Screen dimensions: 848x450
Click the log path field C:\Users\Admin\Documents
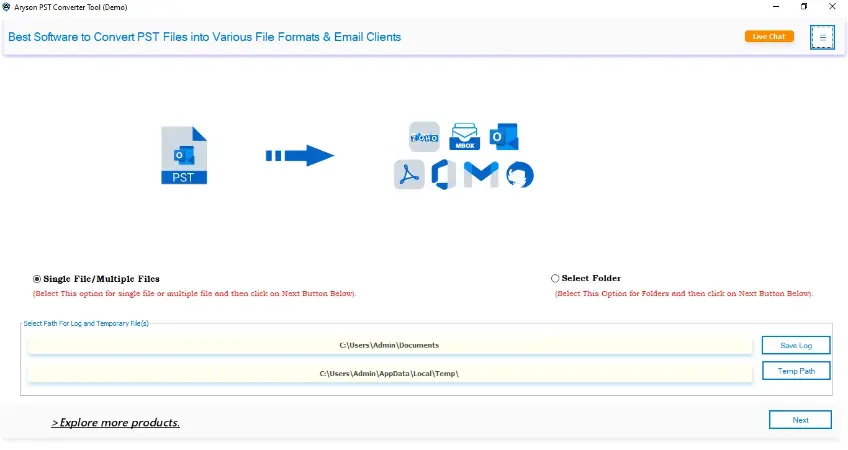[x=389, y=345]
